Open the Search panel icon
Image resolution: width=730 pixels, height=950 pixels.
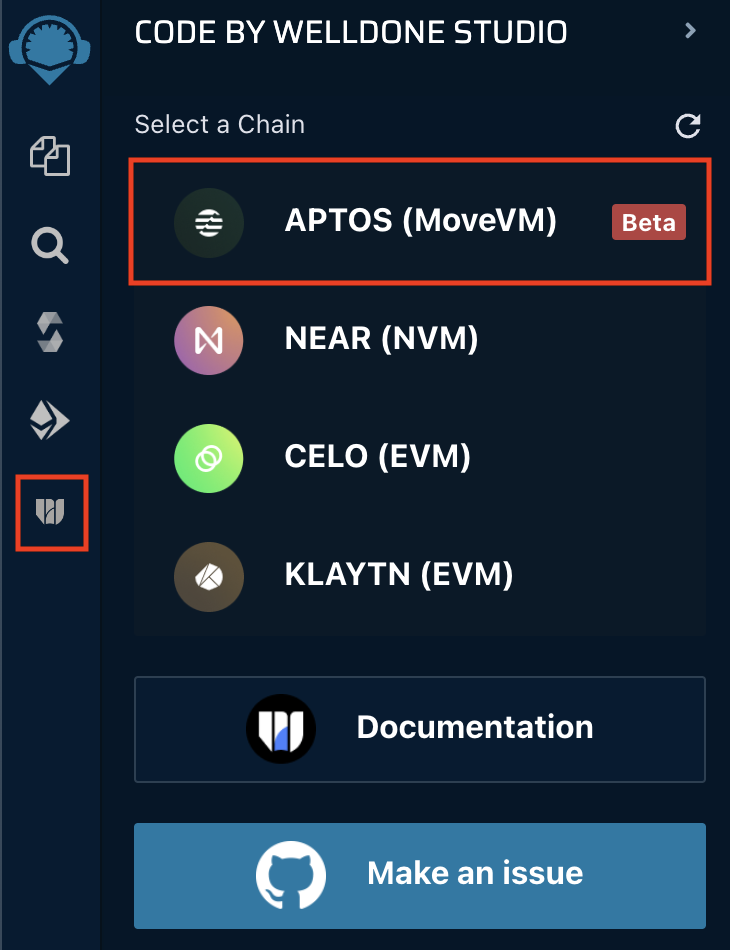[50, 243]
